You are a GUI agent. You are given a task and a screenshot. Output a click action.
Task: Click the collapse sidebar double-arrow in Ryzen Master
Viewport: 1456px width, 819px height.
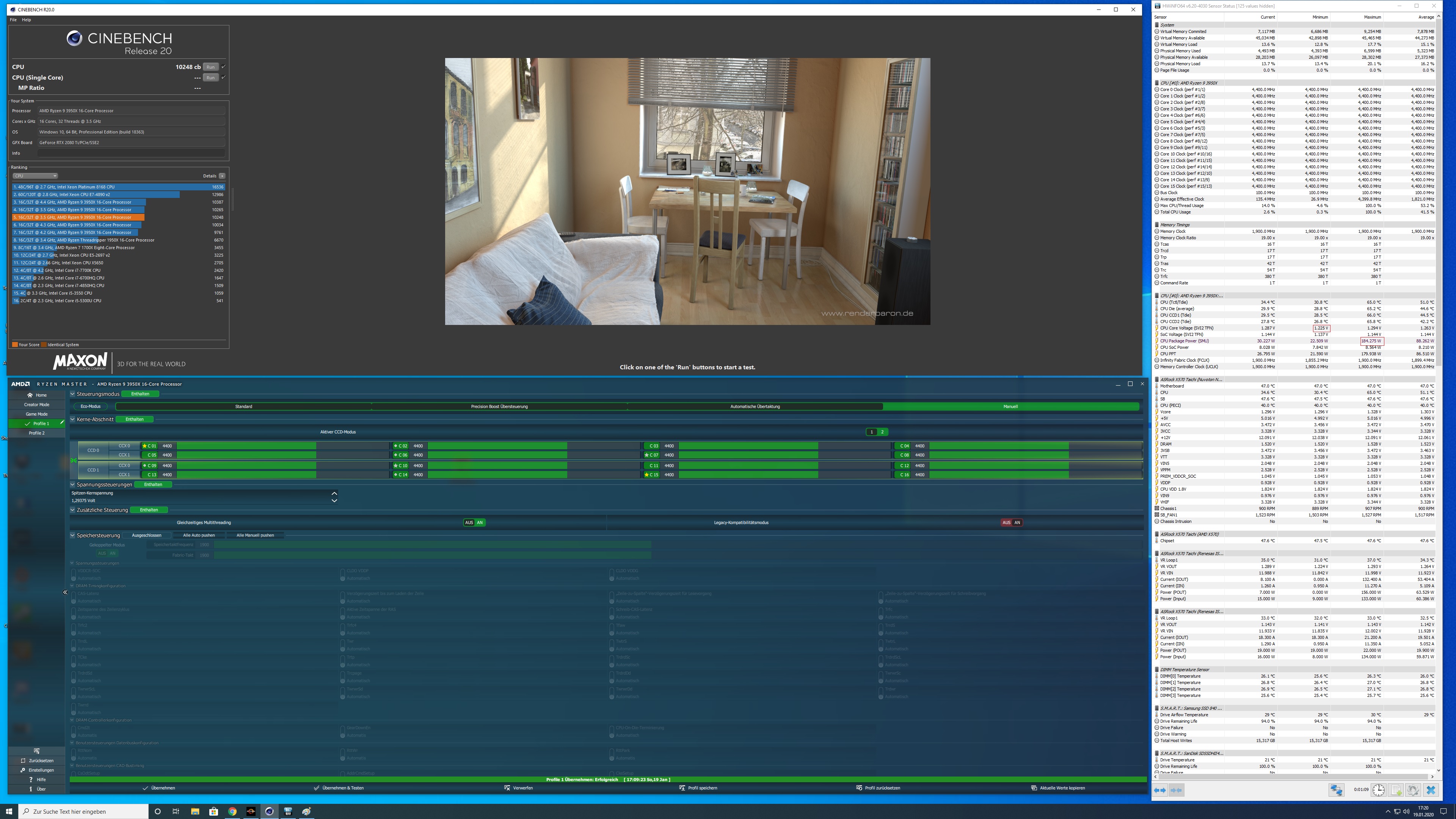[x=65, y=592]
